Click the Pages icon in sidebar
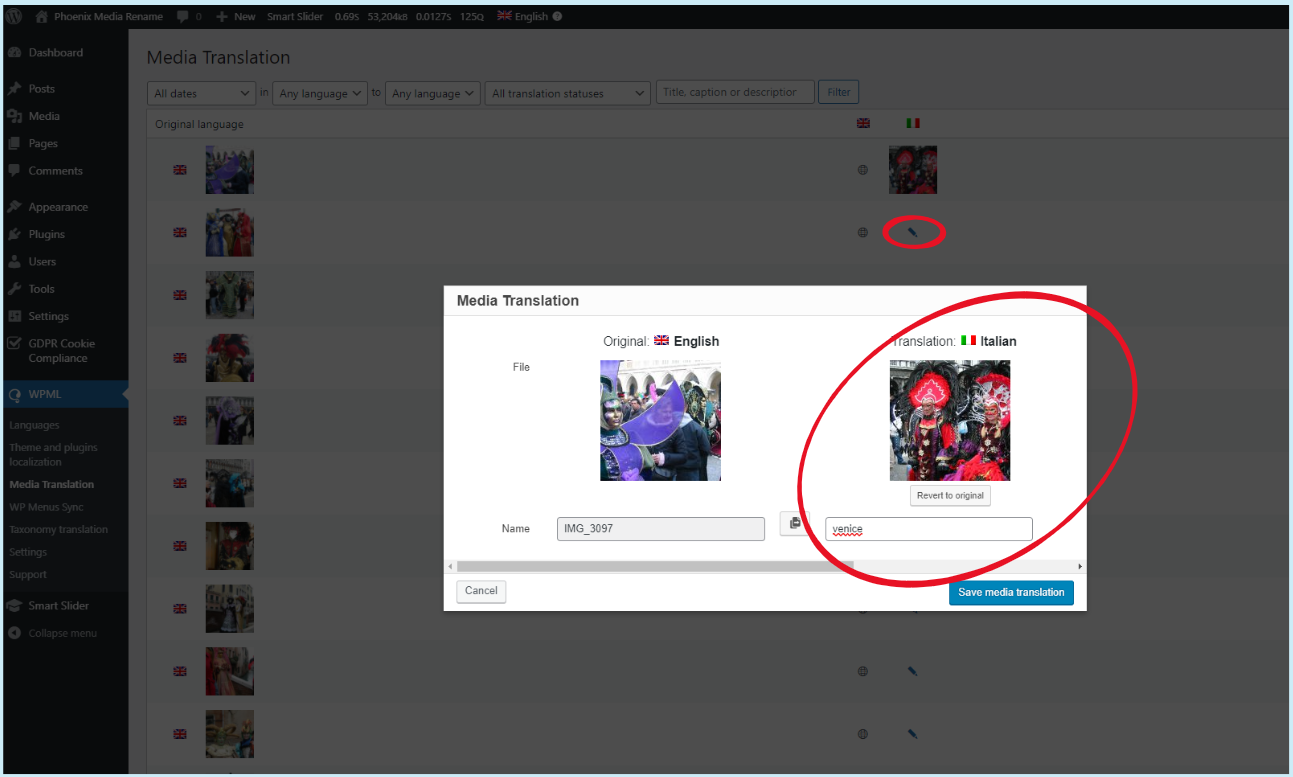The image size is (1293, 777). (x=14, y=144)
